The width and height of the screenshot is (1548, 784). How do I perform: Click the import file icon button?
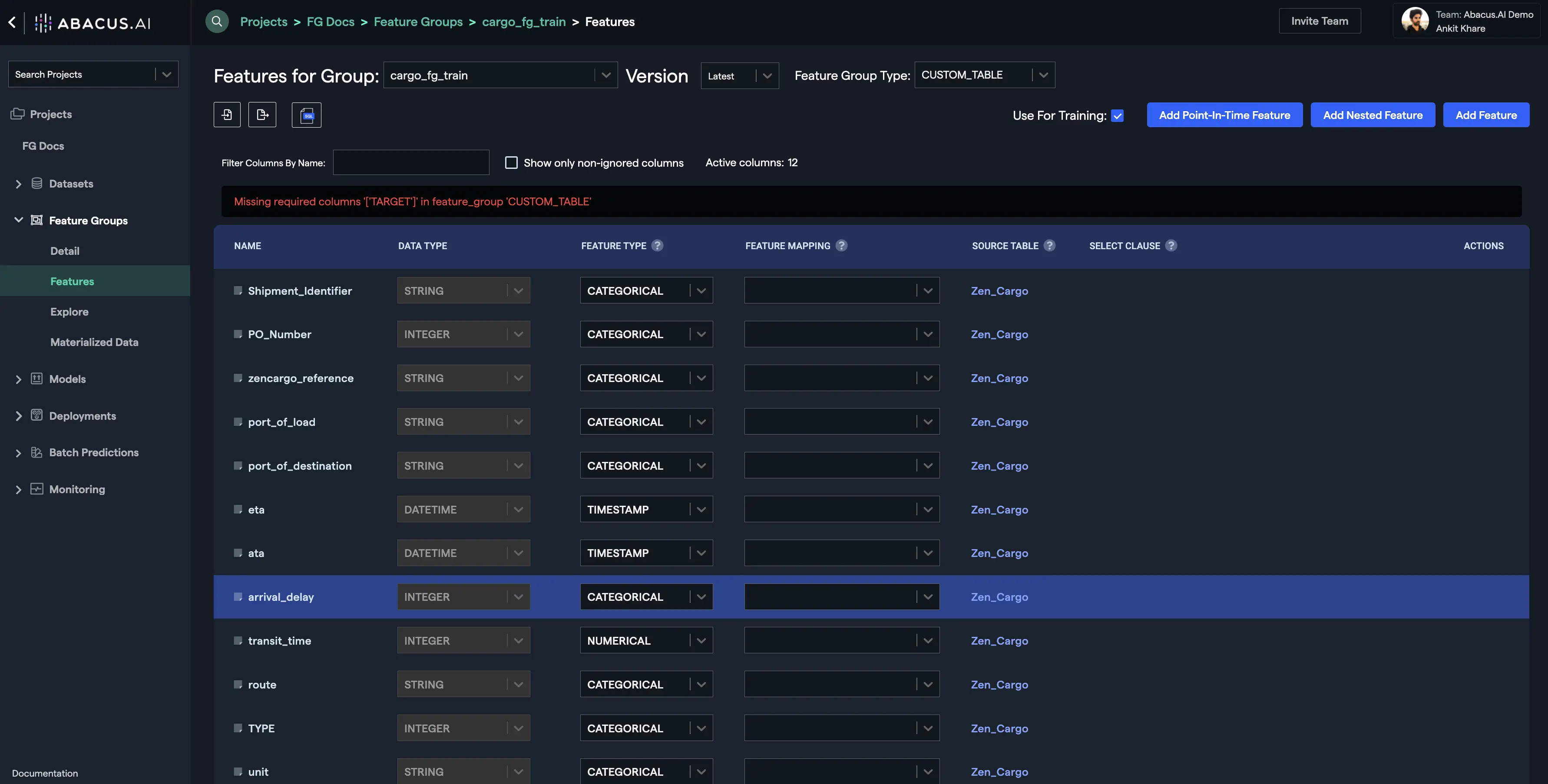click(227, 115)
